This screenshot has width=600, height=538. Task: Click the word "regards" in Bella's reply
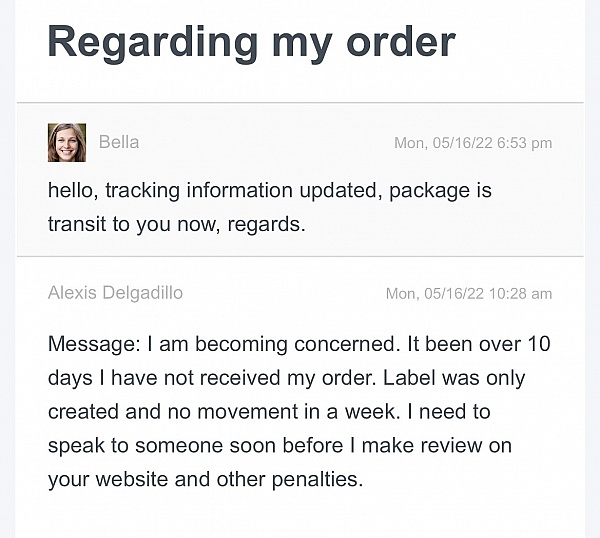[x=268, y=223]
